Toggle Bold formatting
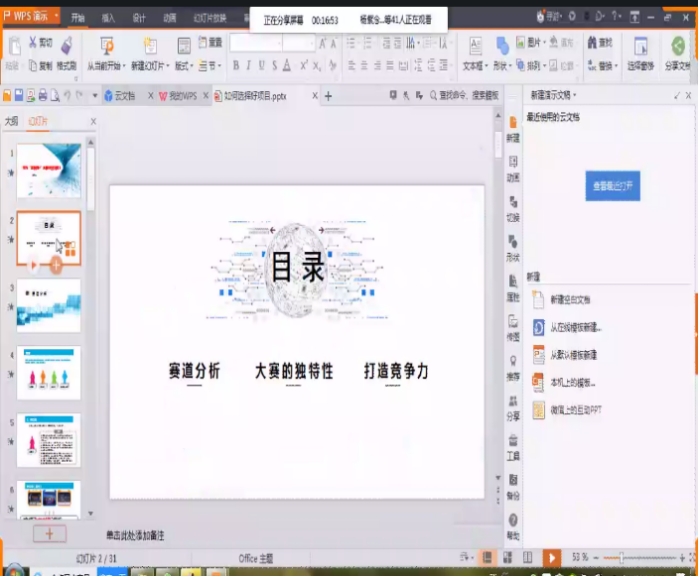Viewport: 698px width, 576px height. (x=236, y=66)
